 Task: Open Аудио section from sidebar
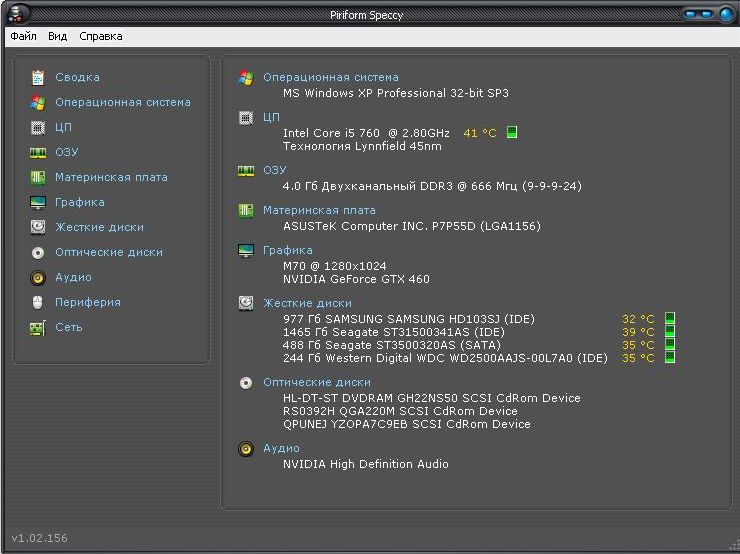point(73,277)
